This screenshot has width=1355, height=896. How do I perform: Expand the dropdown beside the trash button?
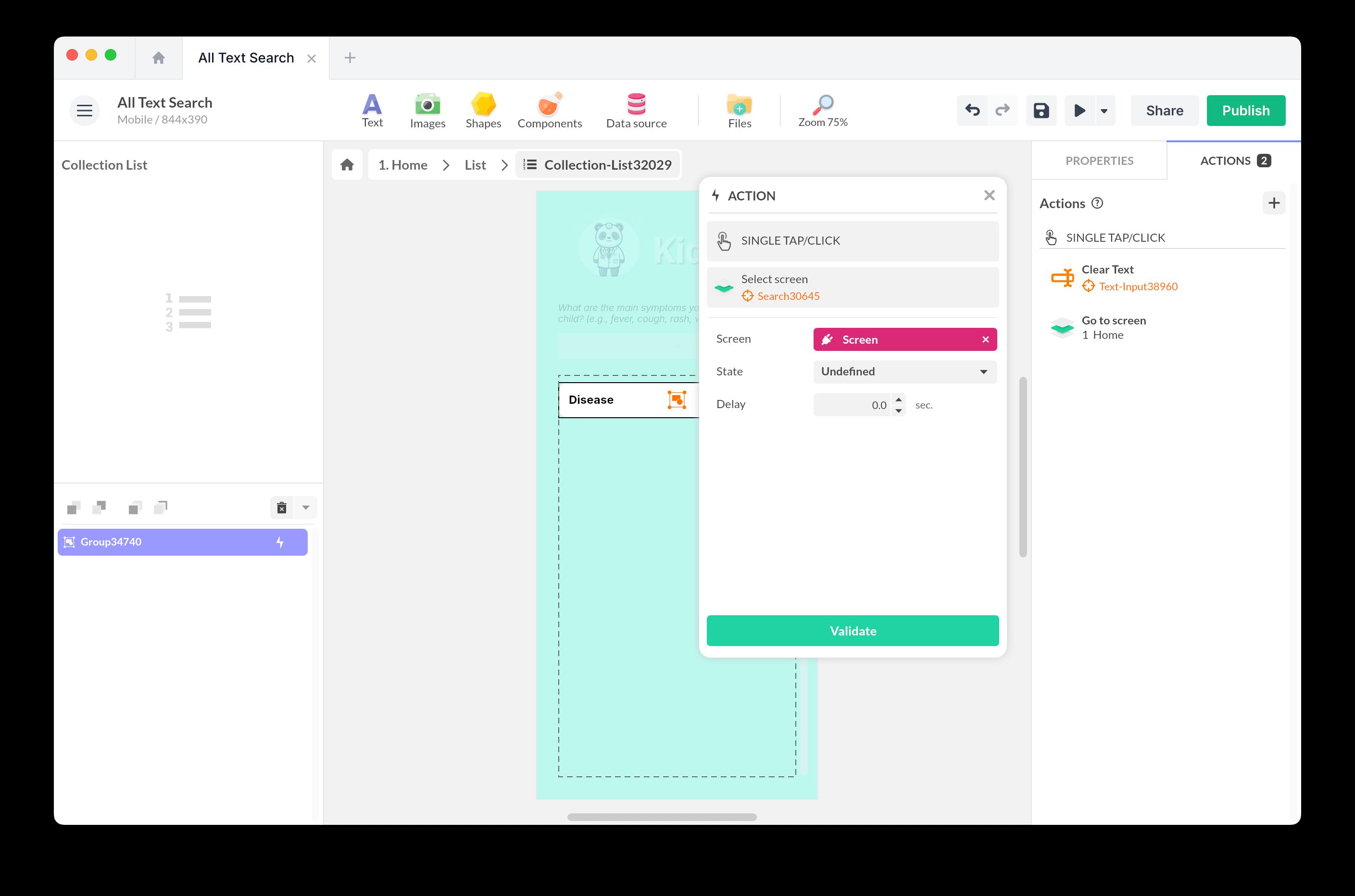tap(305, 507)
